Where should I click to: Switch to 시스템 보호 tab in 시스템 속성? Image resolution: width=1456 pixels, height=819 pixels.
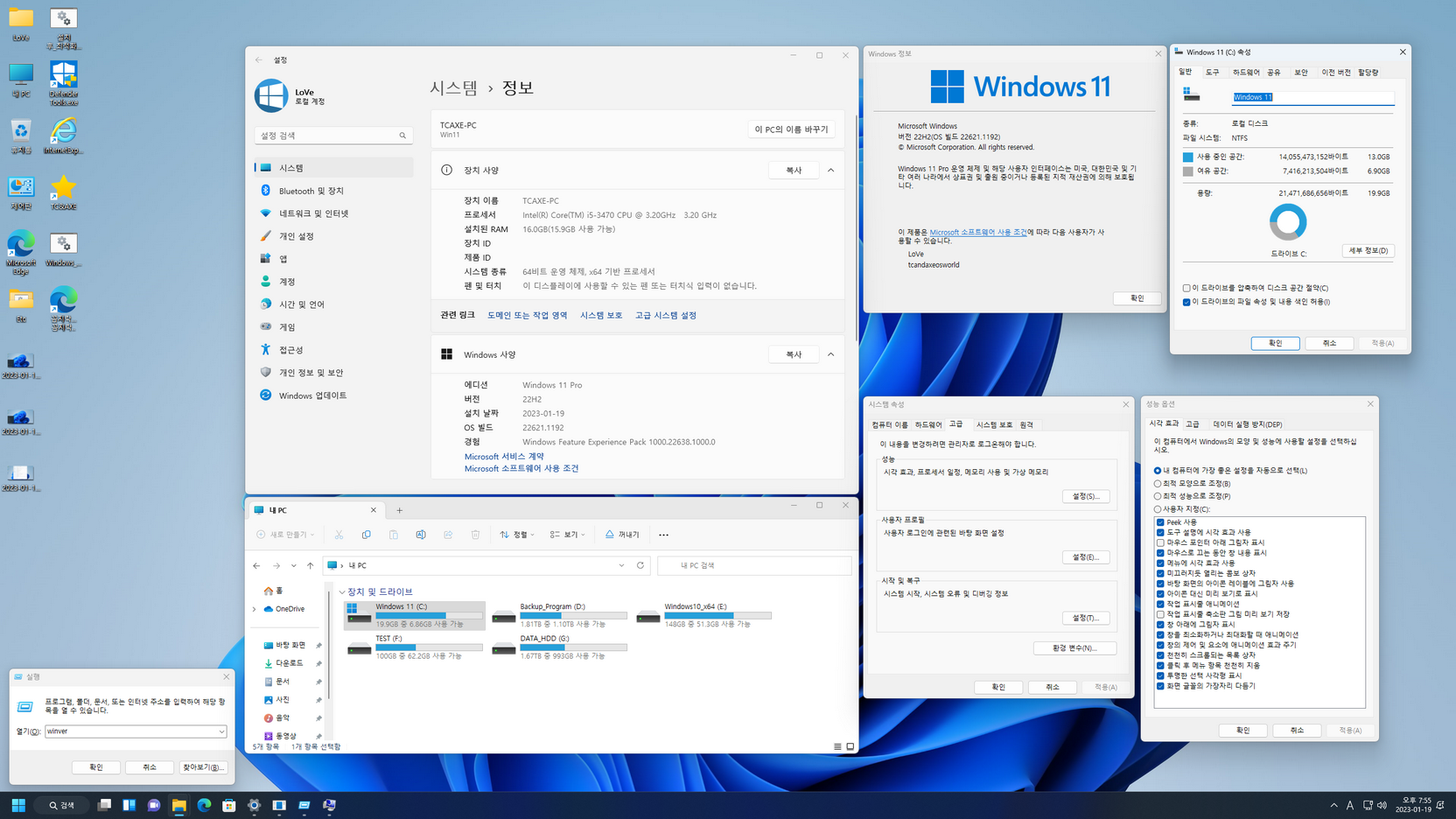[994, 424]
